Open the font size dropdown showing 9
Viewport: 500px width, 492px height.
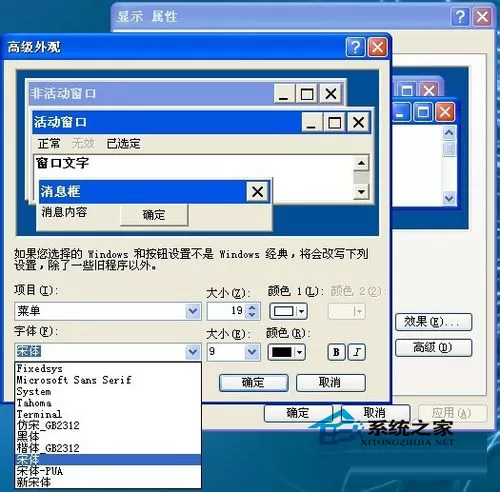click(252, 352)
